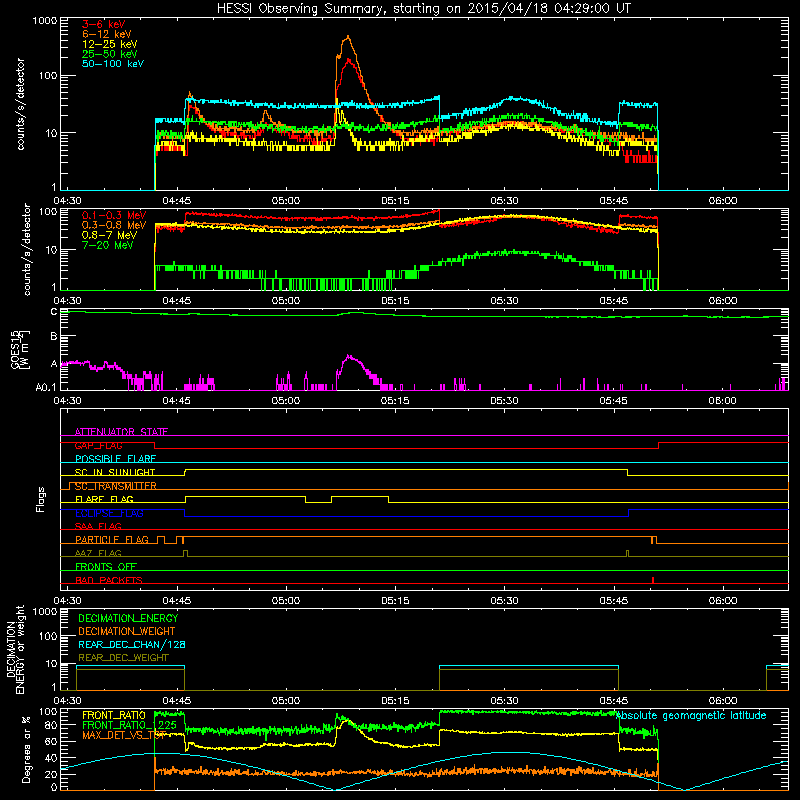Click the 0.1-0.3 MeV legend label
This screenshot has width=800, height=800.
click(114, 215)
